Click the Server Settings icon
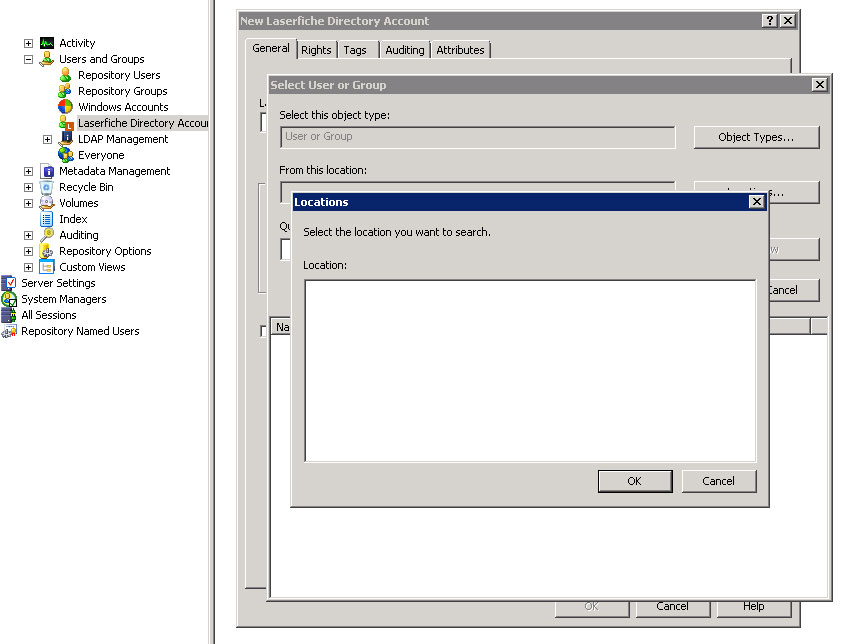Screen dimensions: 848x644 click(9, 283)
